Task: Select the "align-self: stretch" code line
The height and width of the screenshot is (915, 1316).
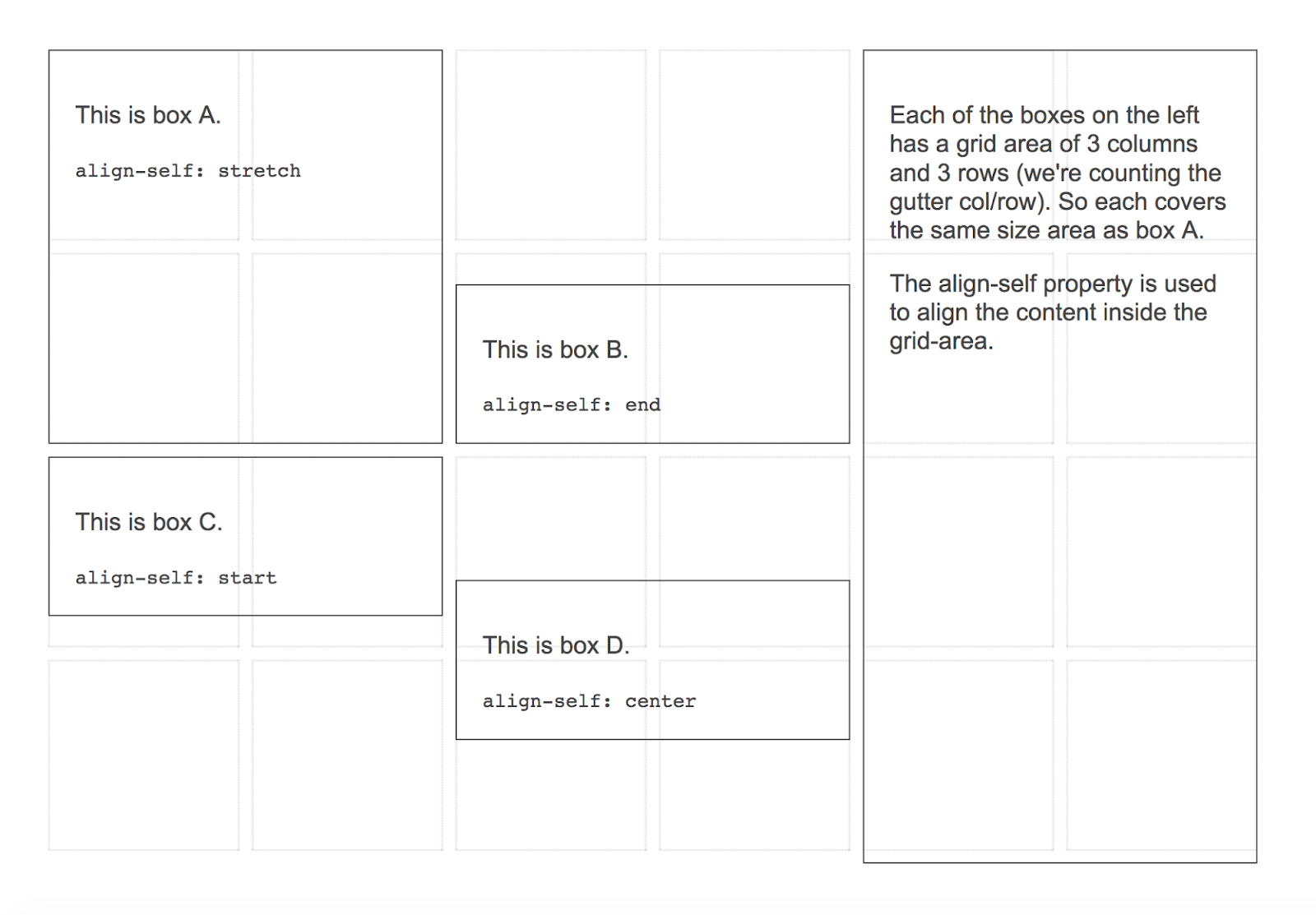Action: tap(188, 171)
